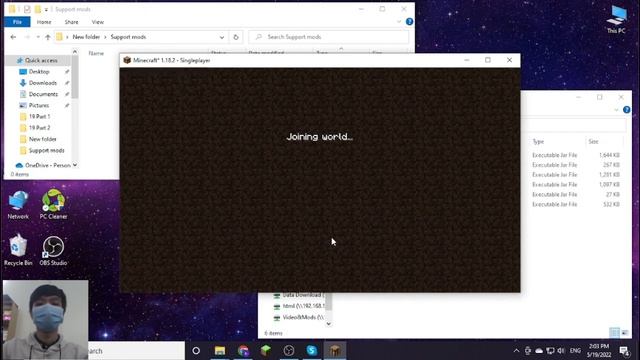Screen dimensions: 640x360
Task: Select Downloads in navigation pane
Action: point(42,83)
